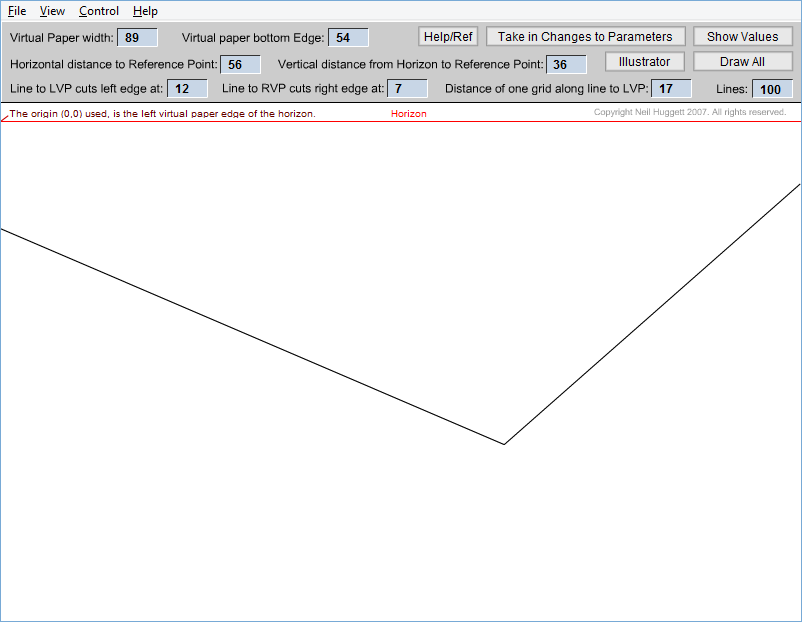Viewport: 802px width, 622px height.
Task: Click the red Horizon label
Action: pos(409,114)
